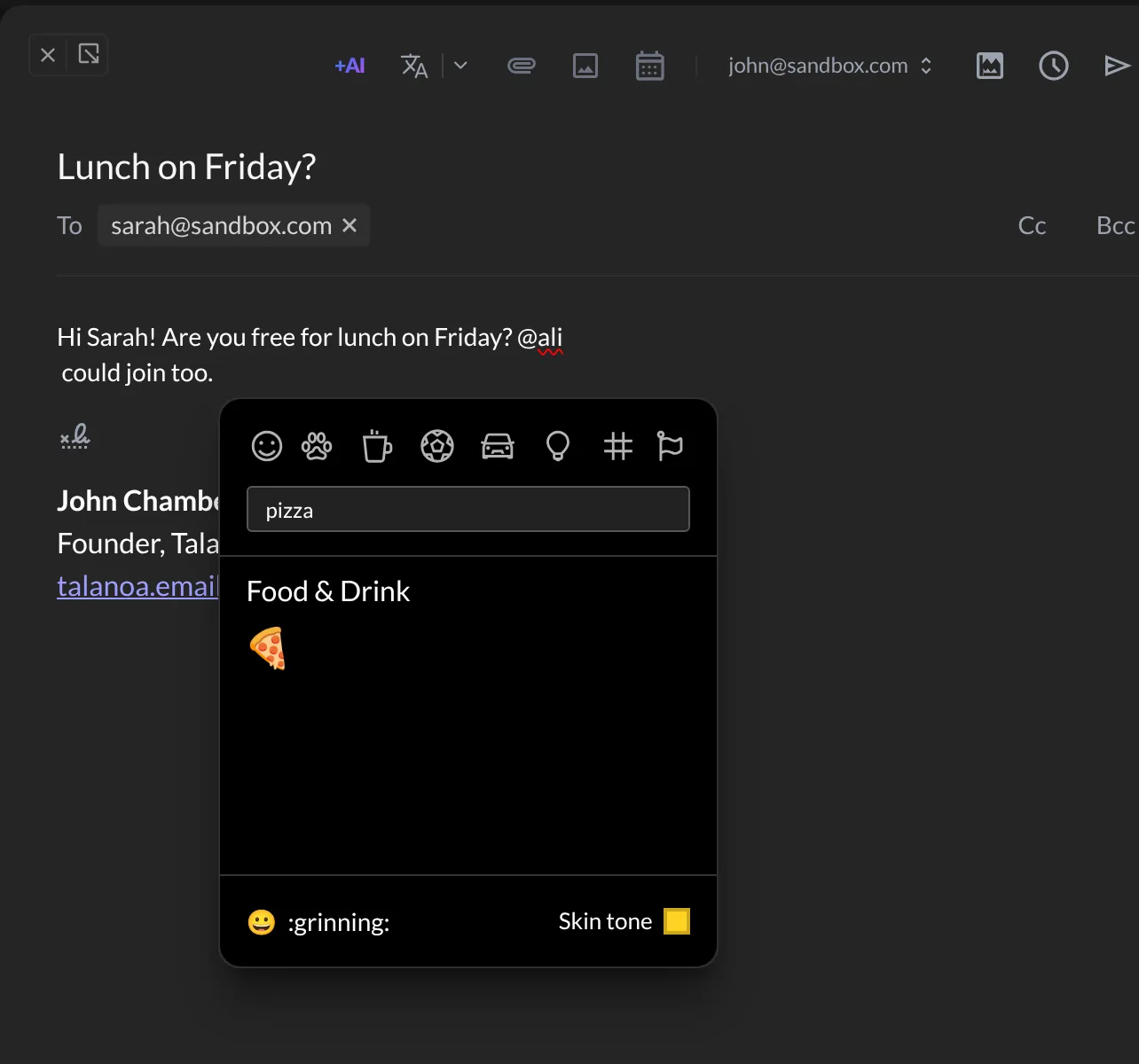Pop out the compose window
The height and width of the screenshot is (1064, 1139).
tap(89, 55)
